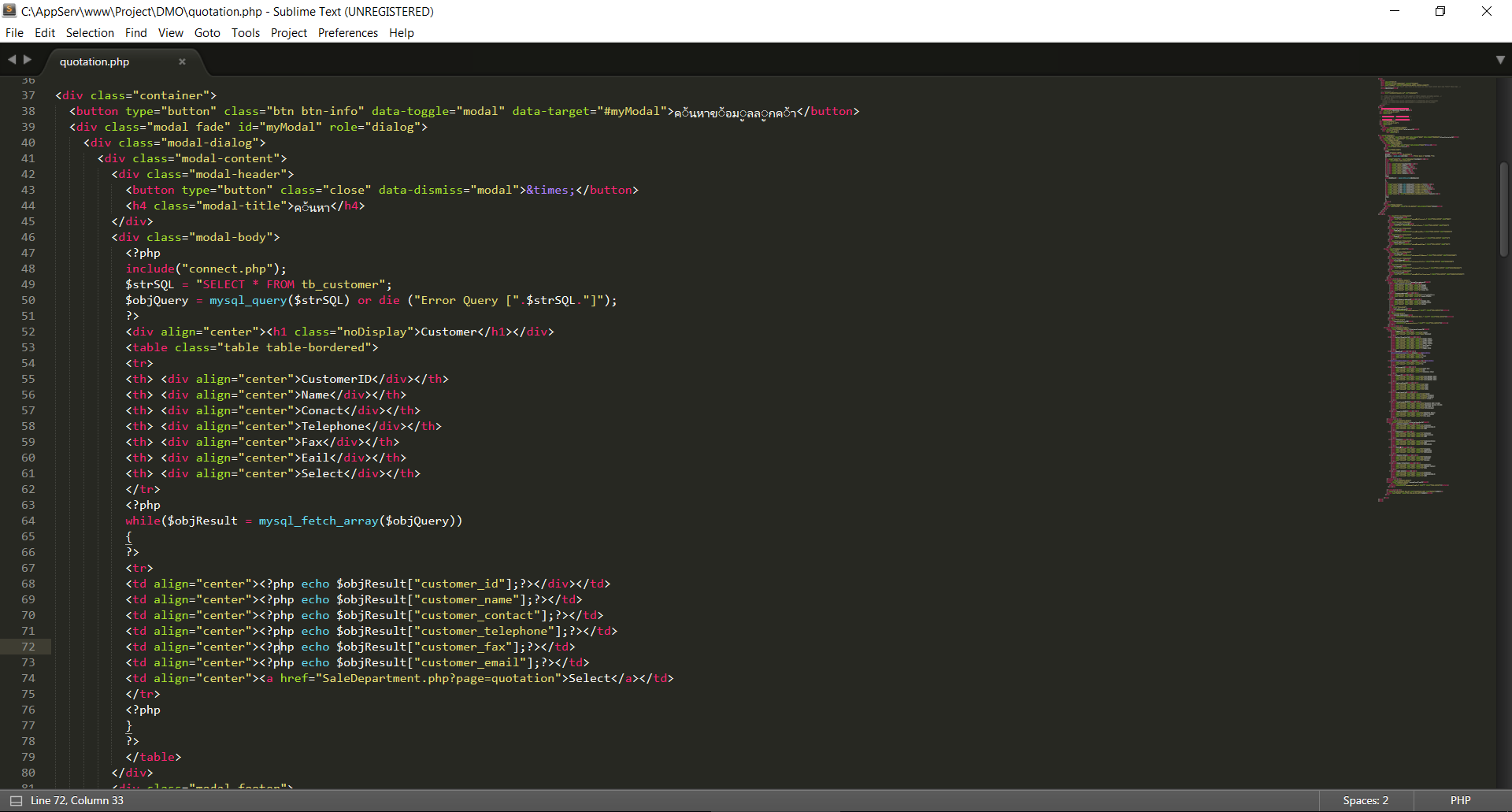Open the View menu
The width and height of the screenshot is (1512, 812).
pos(170,32)
